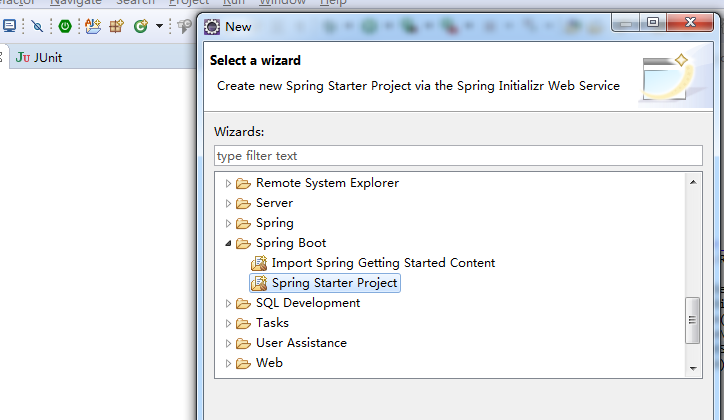Open the console monitor toolbar icon
Screen dimensions: 724x420
[10, 26]
